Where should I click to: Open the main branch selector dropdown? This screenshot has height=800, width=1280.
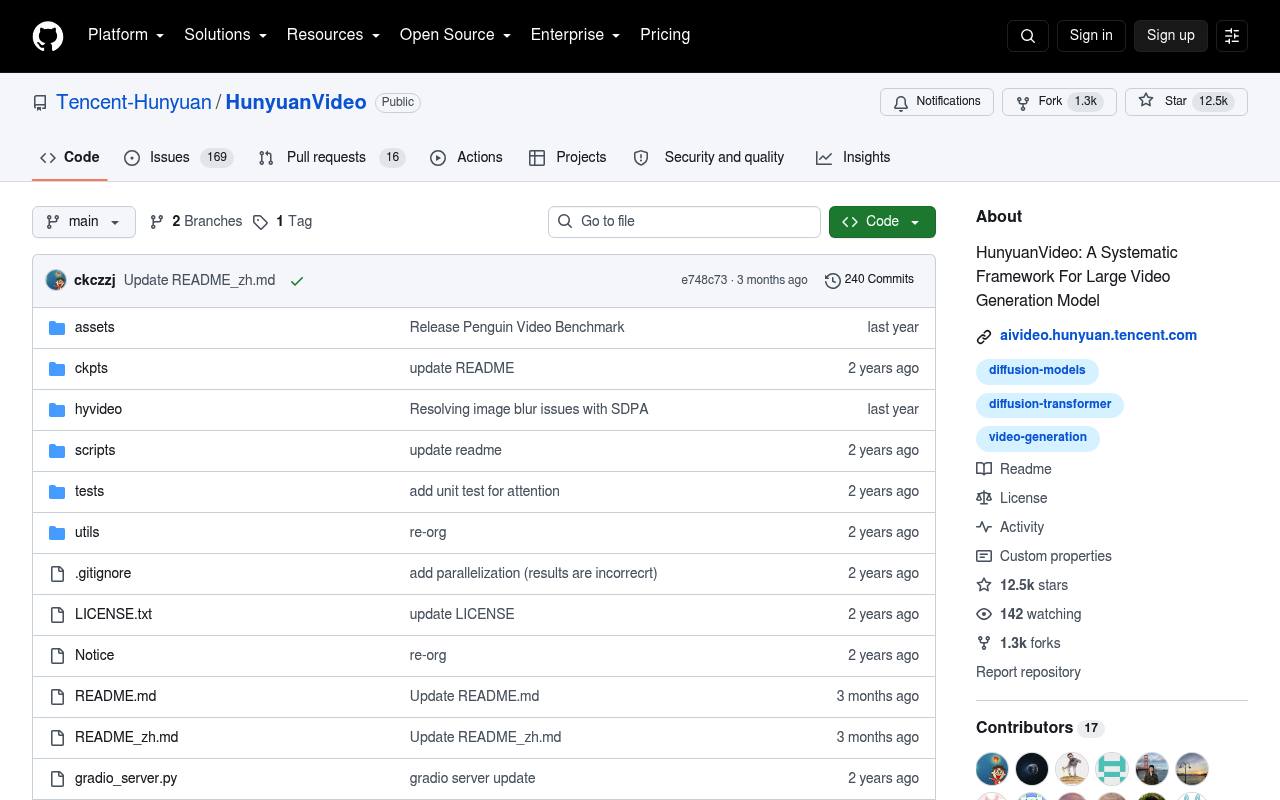84,222
